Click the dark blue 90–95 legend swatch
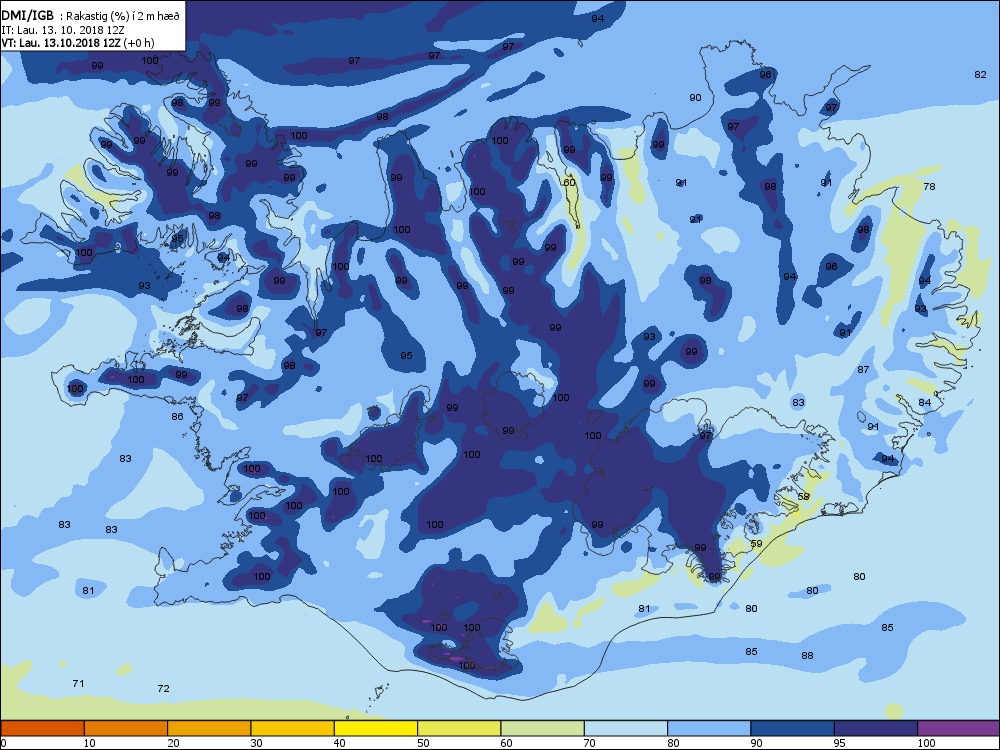 click(793, 728)
